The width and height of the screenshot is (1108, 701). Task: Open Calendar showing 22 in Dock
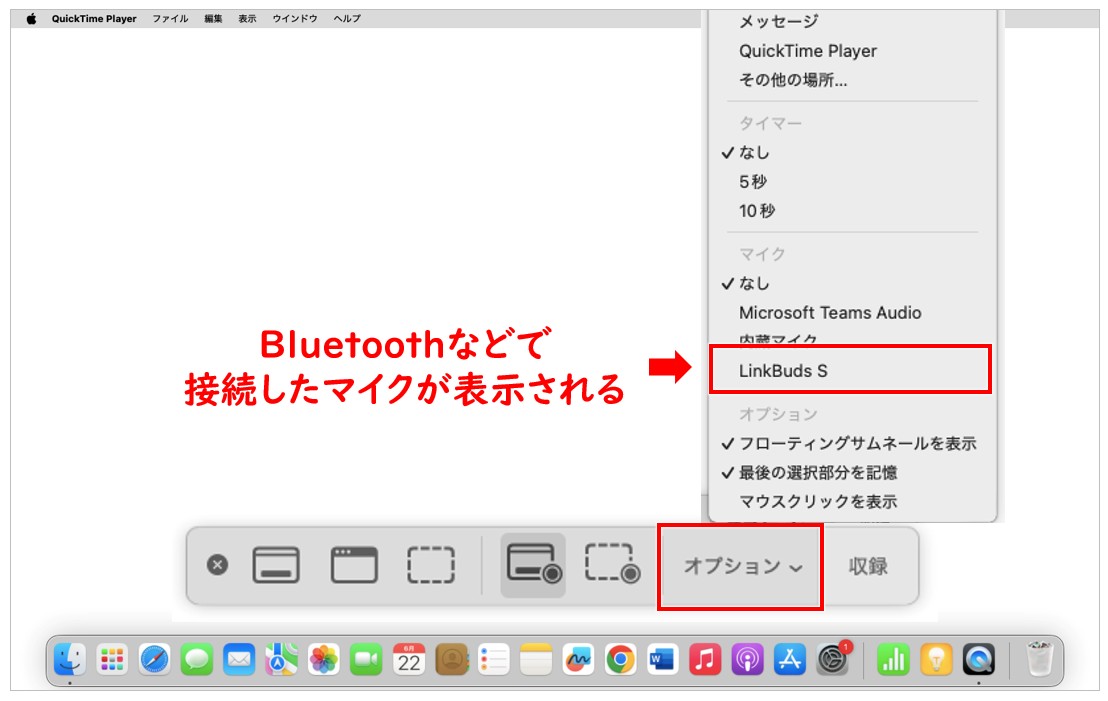pyautogui.click(x=409, y=660)
